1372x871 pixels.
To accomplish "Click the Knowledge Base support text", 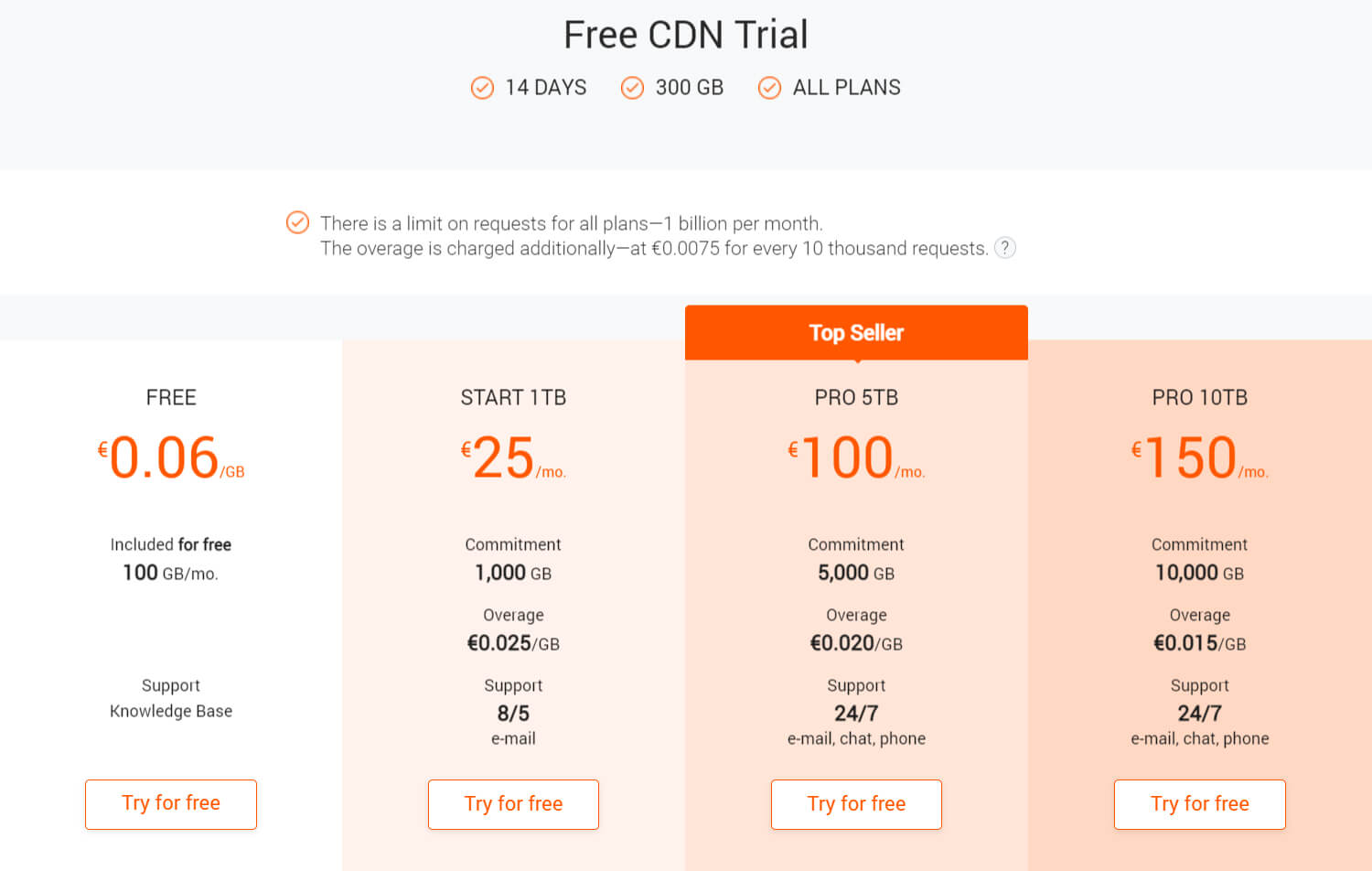I will [171, 711].
